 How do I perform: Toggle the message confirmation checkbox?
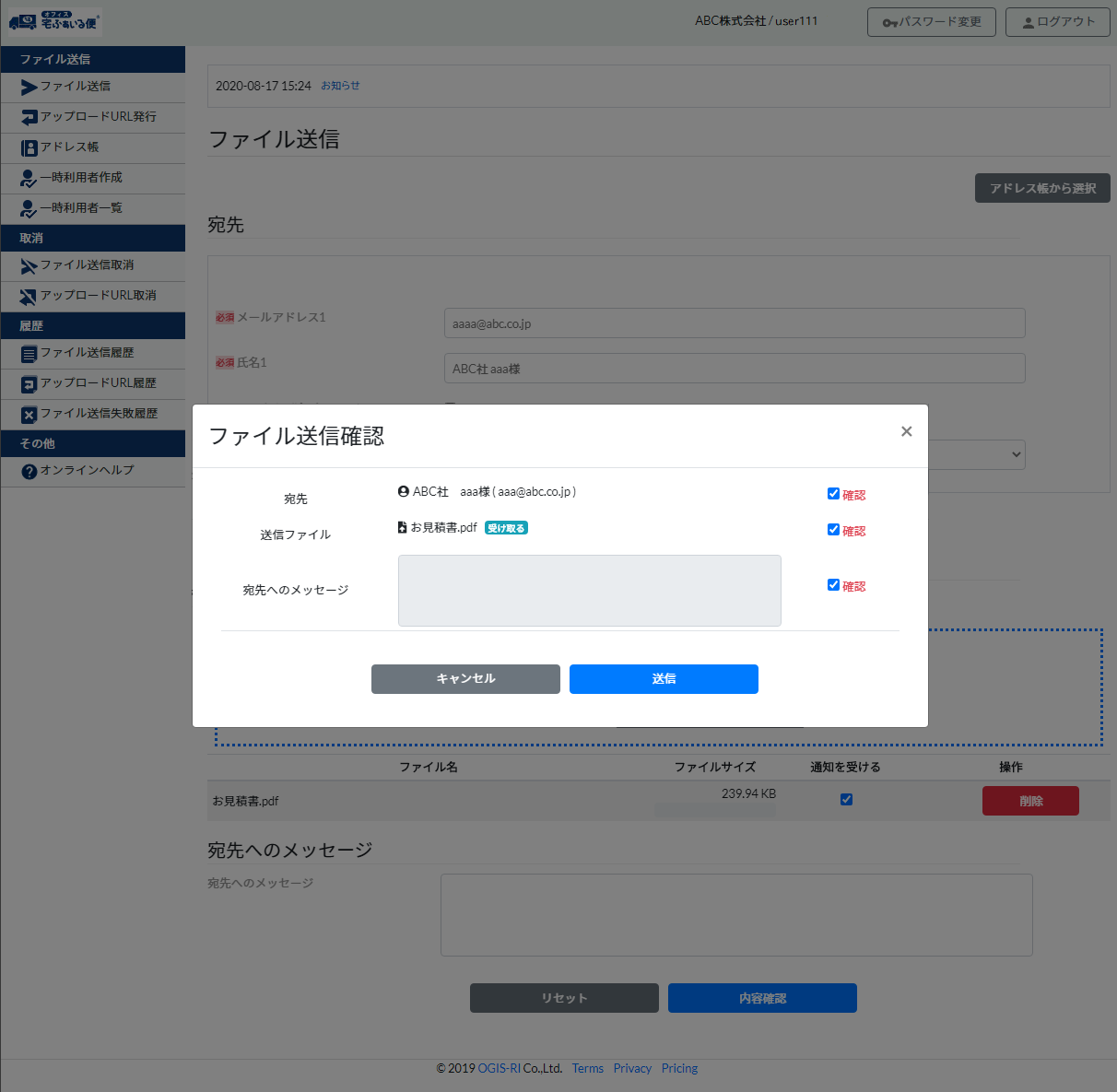click(x=833, y=585)
